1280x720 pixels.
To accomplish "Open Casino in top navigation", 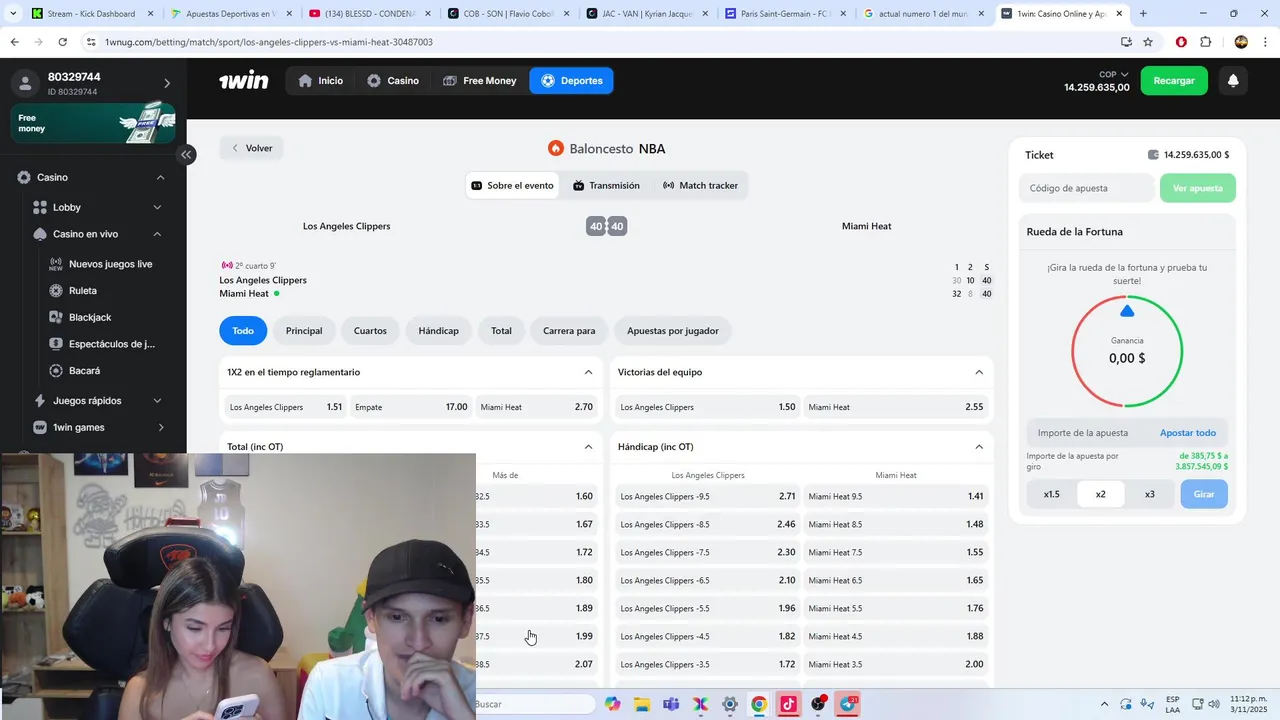I will coord(393,81).
